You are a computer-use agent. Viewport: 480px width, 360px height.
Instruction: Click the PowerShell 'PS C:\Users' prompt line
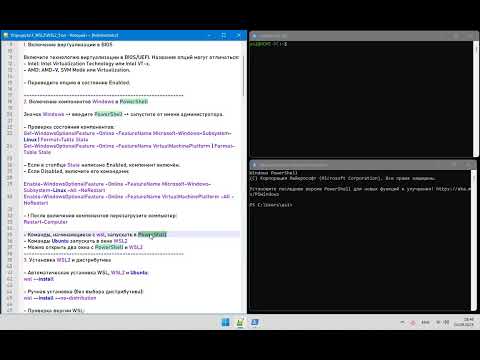click(x=271, y=205)
